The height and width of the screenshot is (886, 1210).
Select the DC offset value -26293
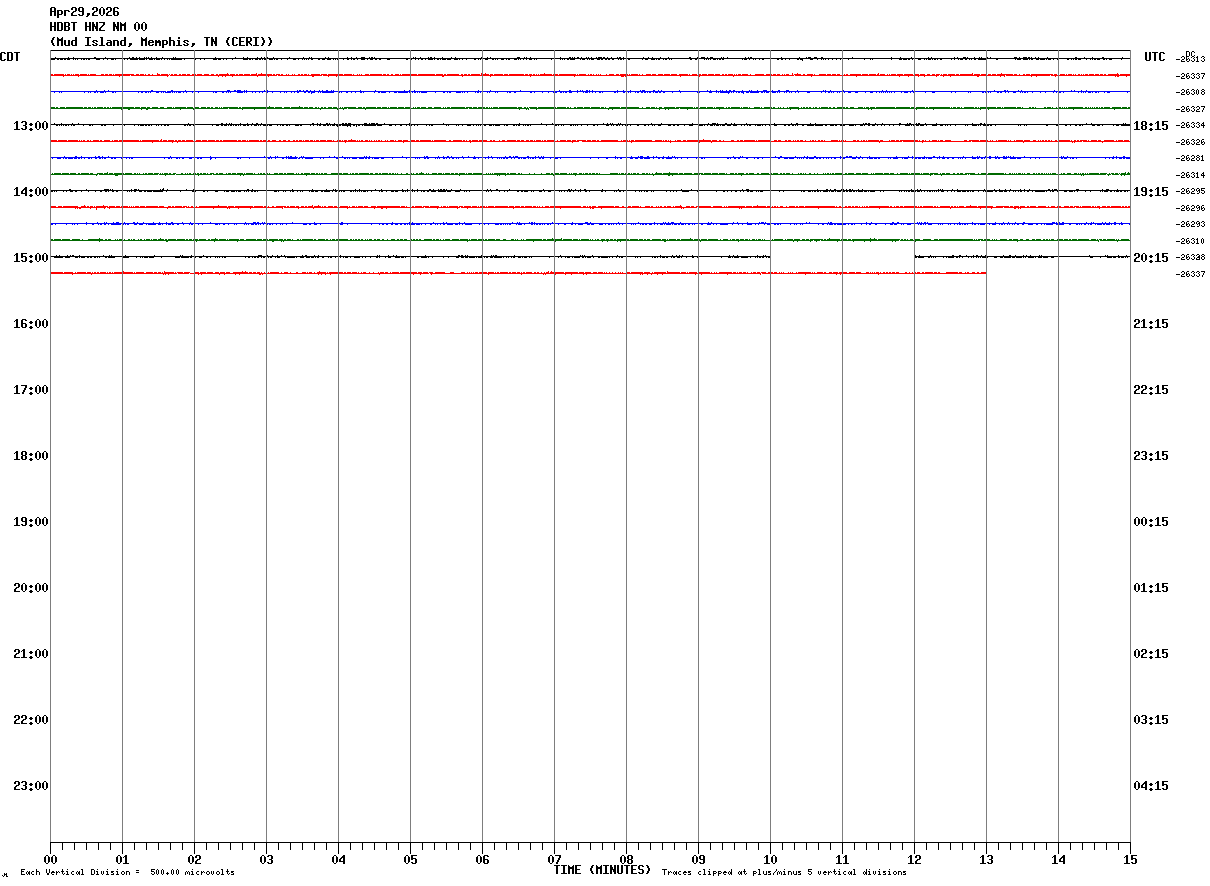(1190, 224)
